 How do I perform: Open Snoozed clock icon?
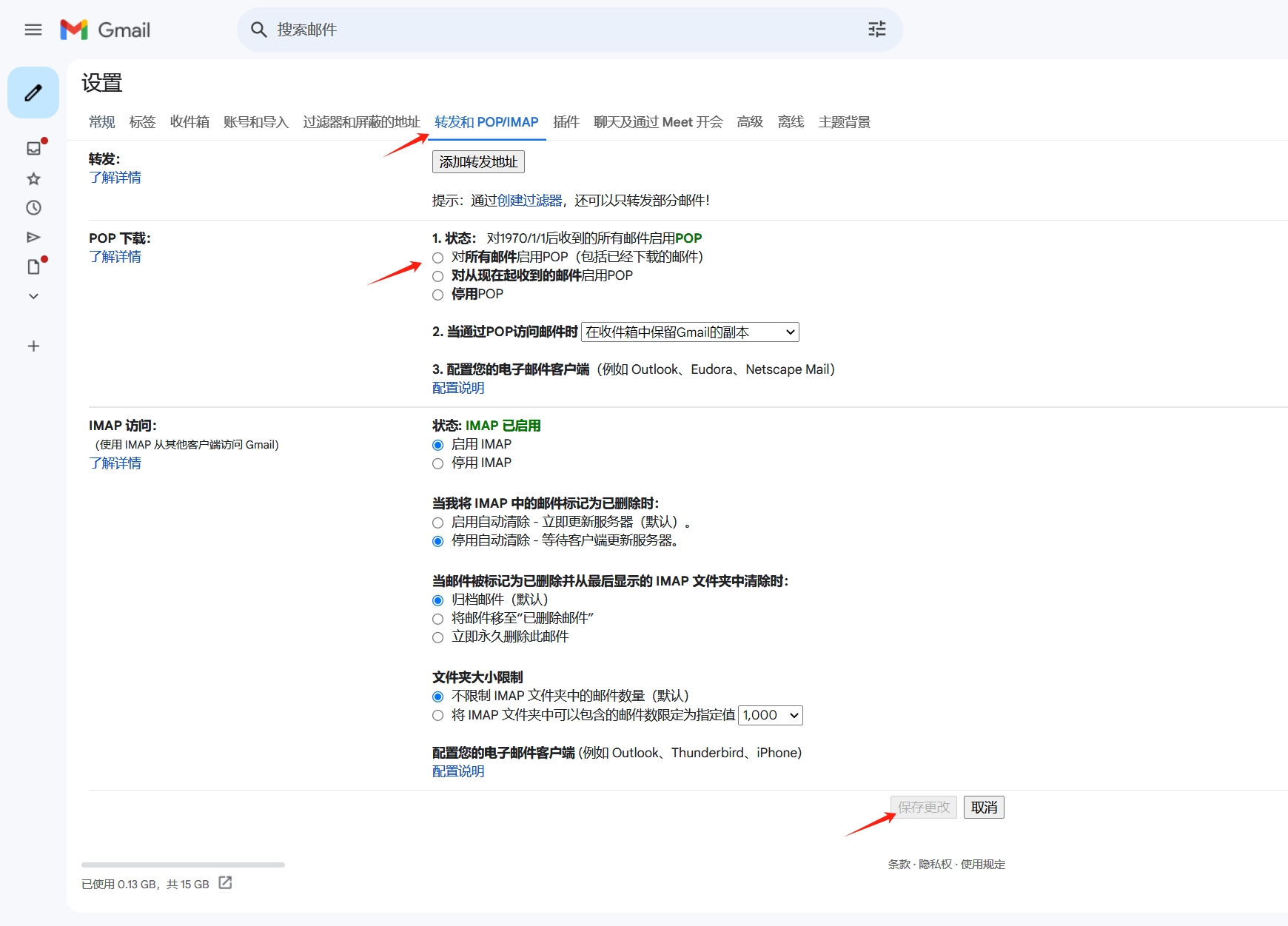coord(34,208)
